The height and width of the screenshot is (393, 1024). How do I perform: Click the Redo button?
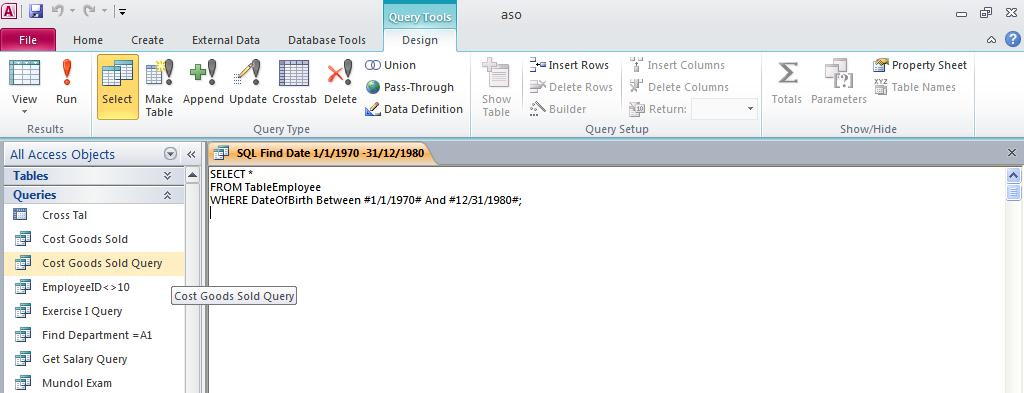[89, 11]
